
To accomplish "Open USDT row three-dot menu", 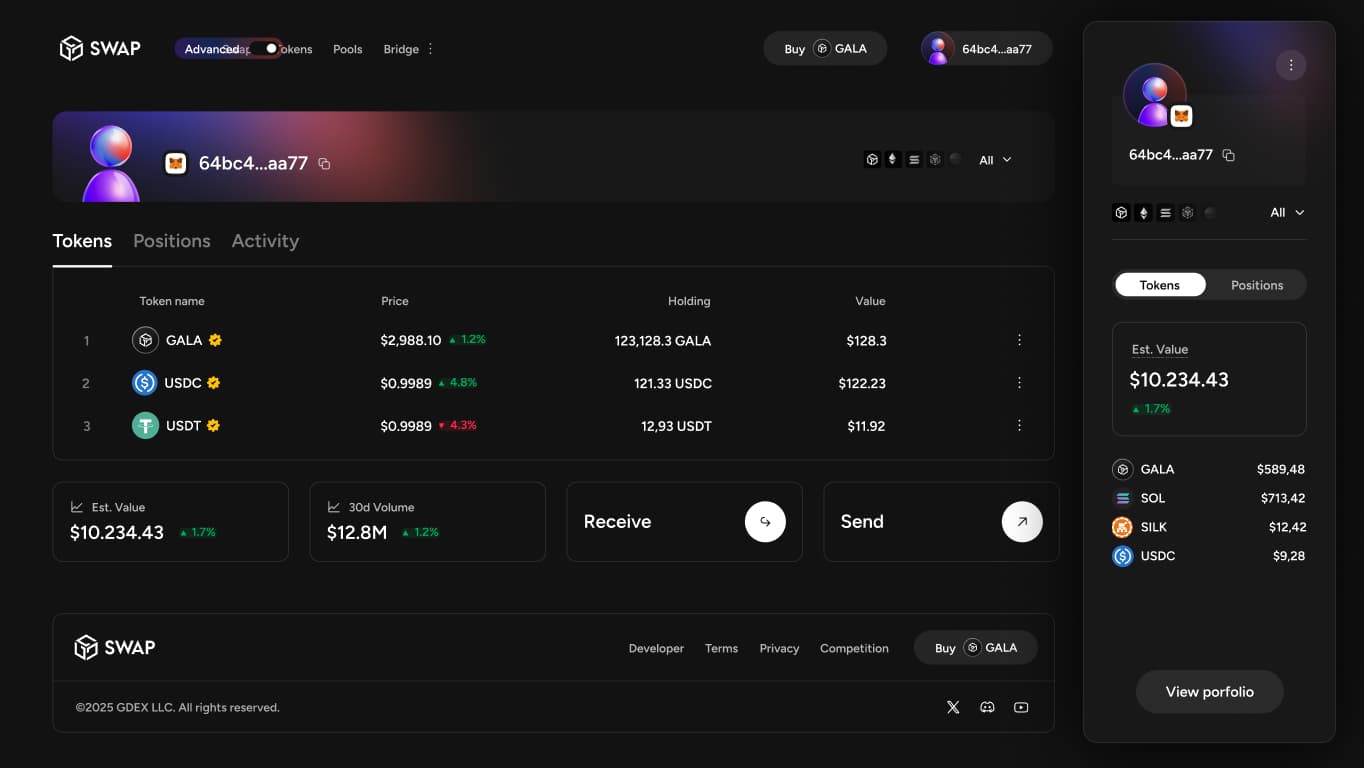I will pyautogui.click(x=1019, y=425).
